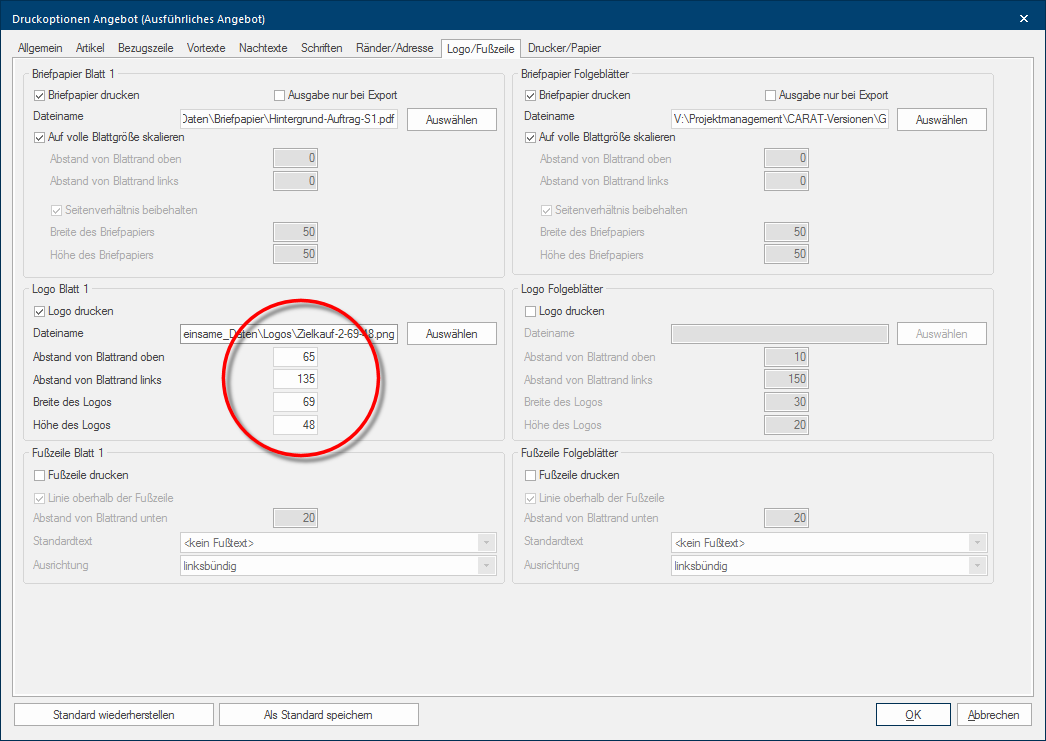Enable Ausgabe nur bei Export for Folgeblätter
The width and height of the screenshot is (1046, 741).
click(771, 96)
